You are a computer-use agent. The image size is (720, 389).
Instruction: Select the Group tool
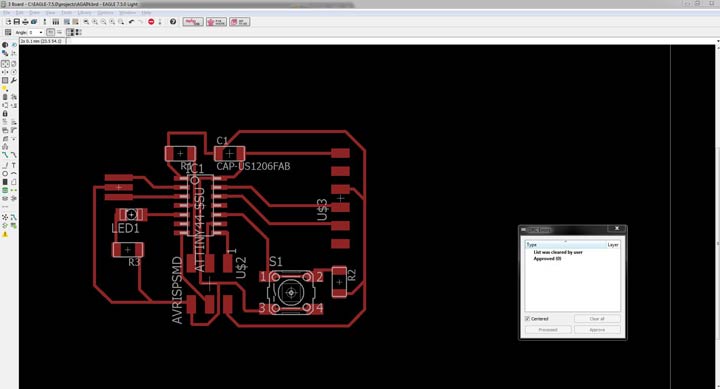(x=5, y=80)
